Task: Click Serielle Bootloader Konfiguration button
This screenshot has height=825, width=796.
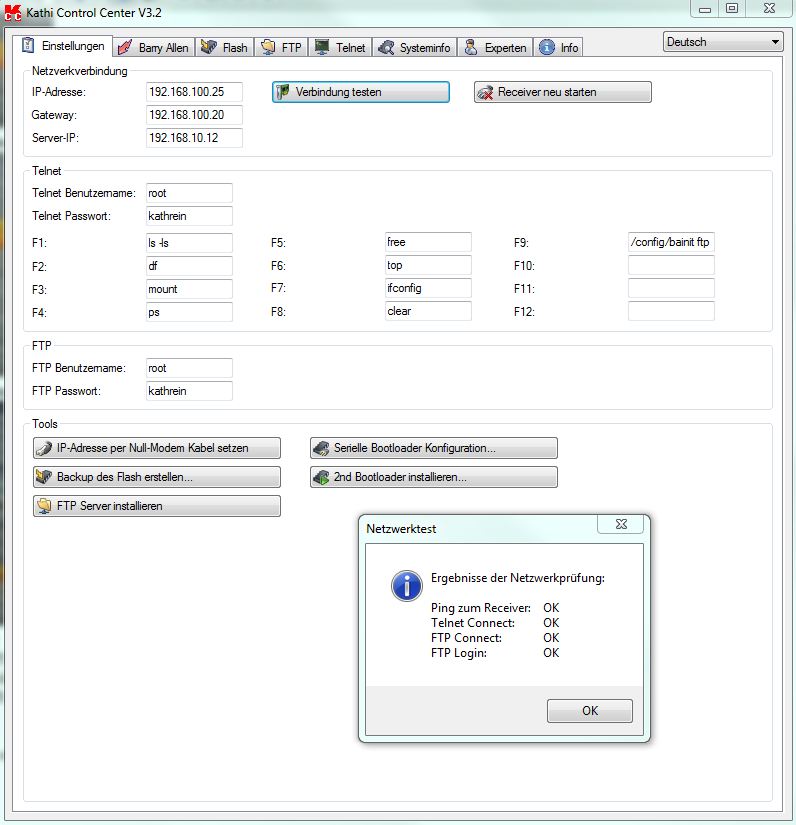Action: (434, 448)
